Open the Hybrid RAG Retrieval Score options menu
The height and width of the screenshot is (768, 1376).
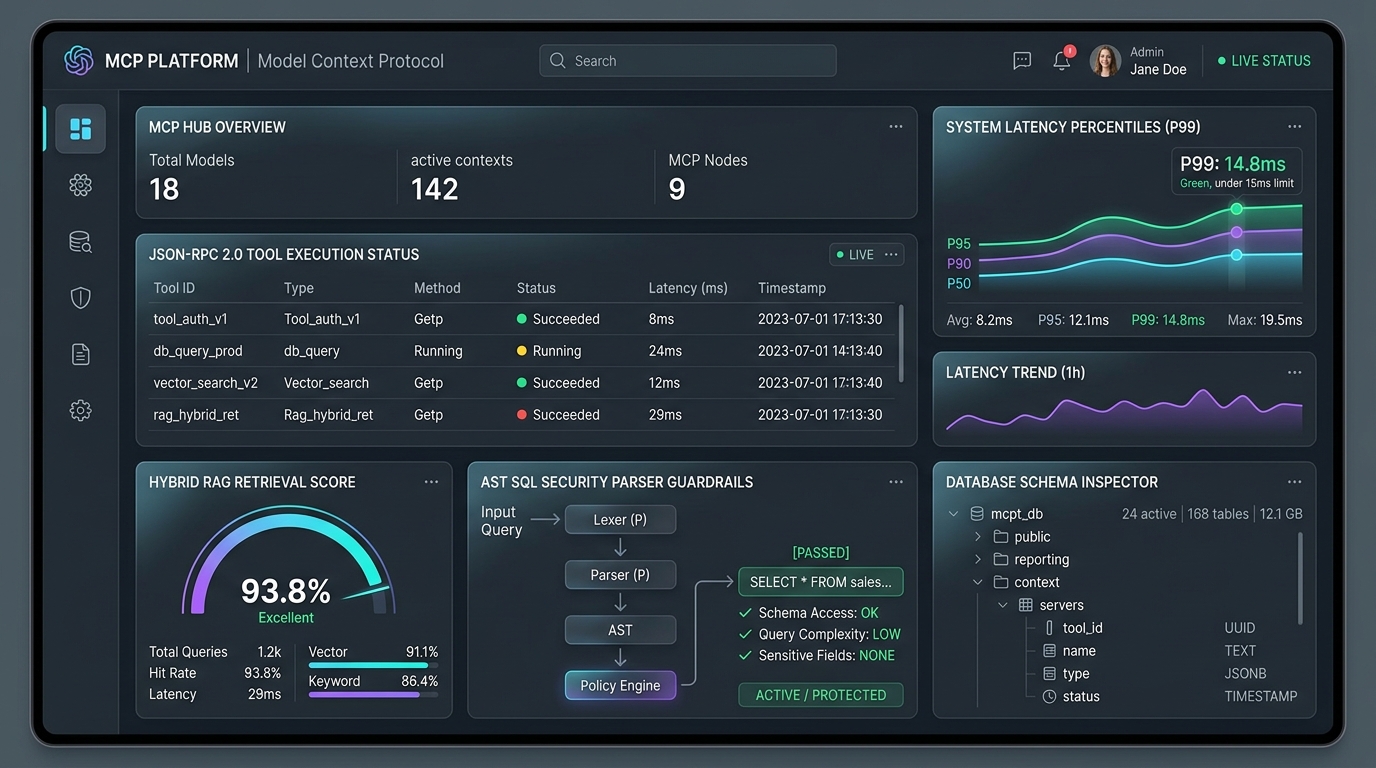click(x=431, y=482)
